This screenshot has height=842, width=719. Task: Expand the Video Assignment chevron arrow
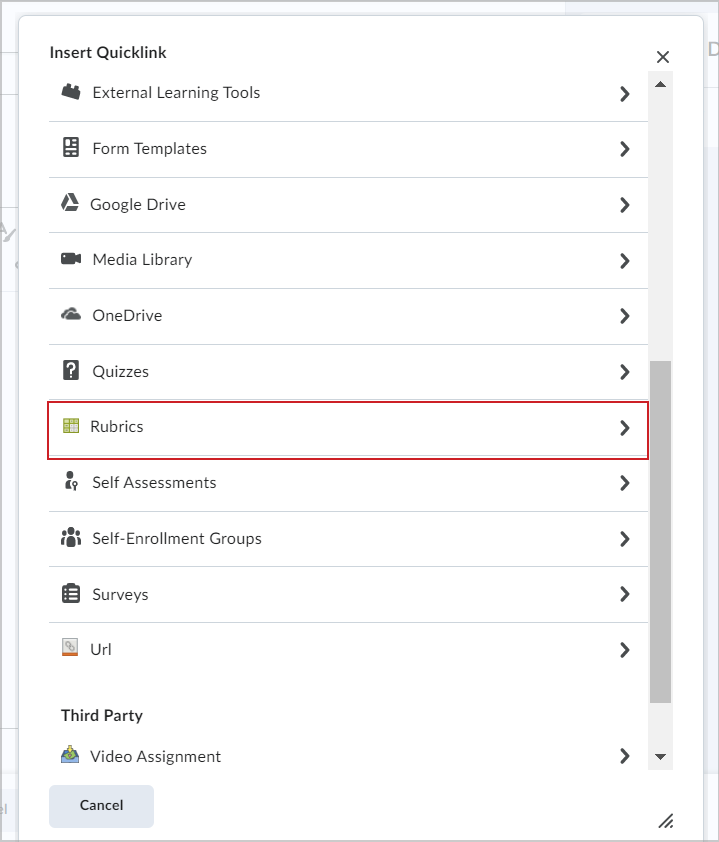(624, 756)
